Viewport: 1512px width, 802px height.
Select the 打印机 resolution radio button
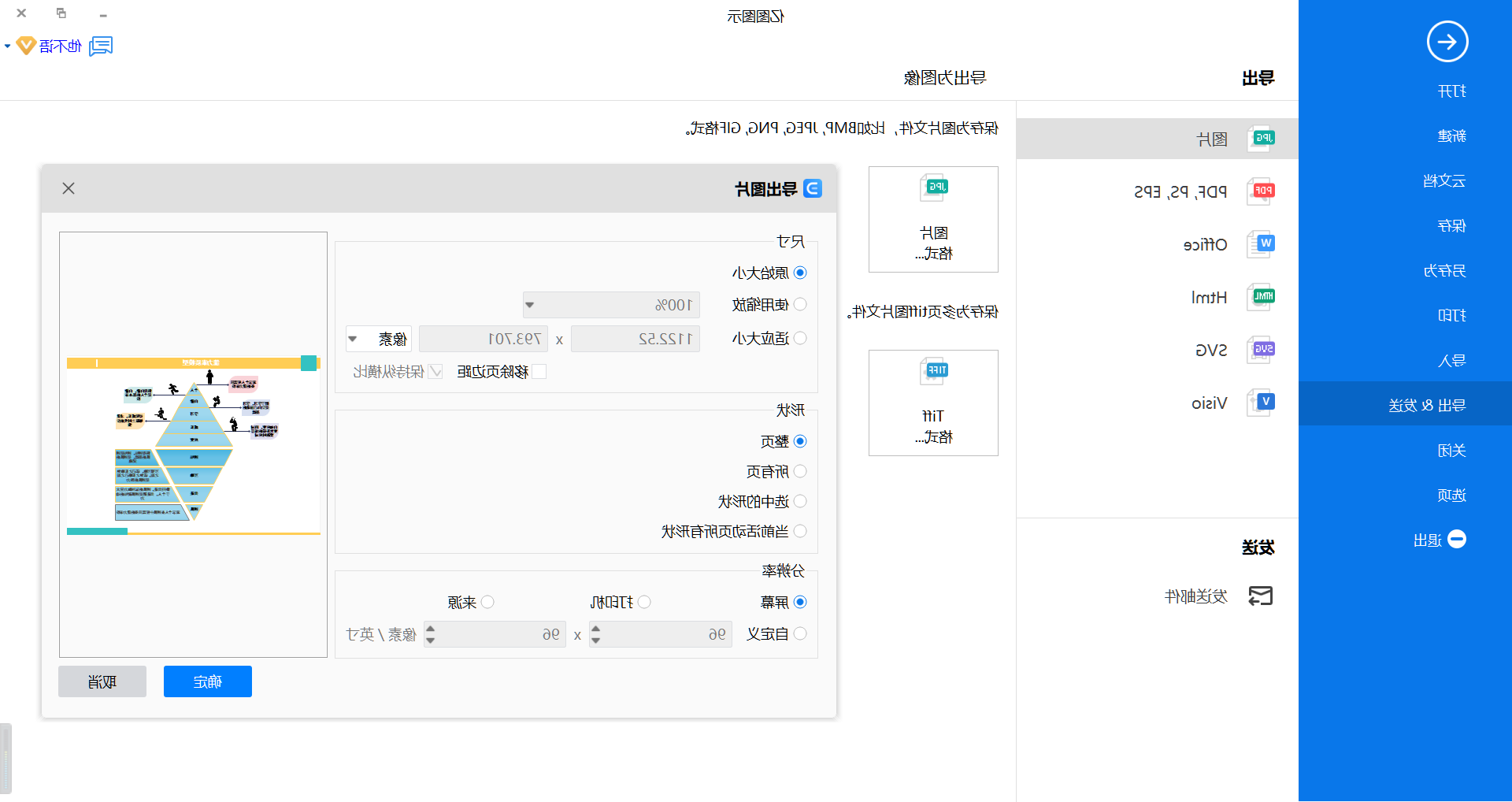point(644,602)
